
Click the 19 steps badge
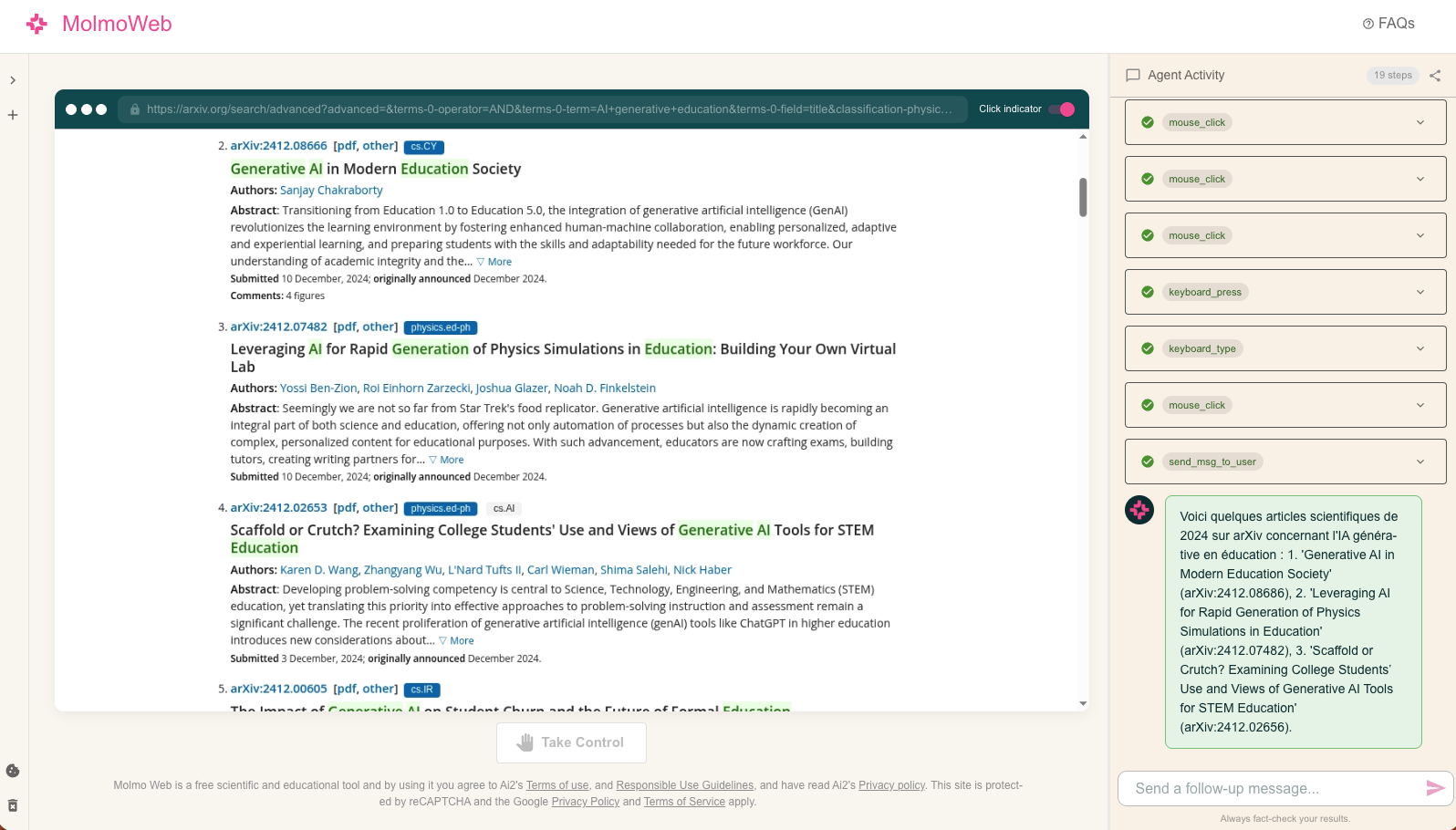coord(1392,76)
